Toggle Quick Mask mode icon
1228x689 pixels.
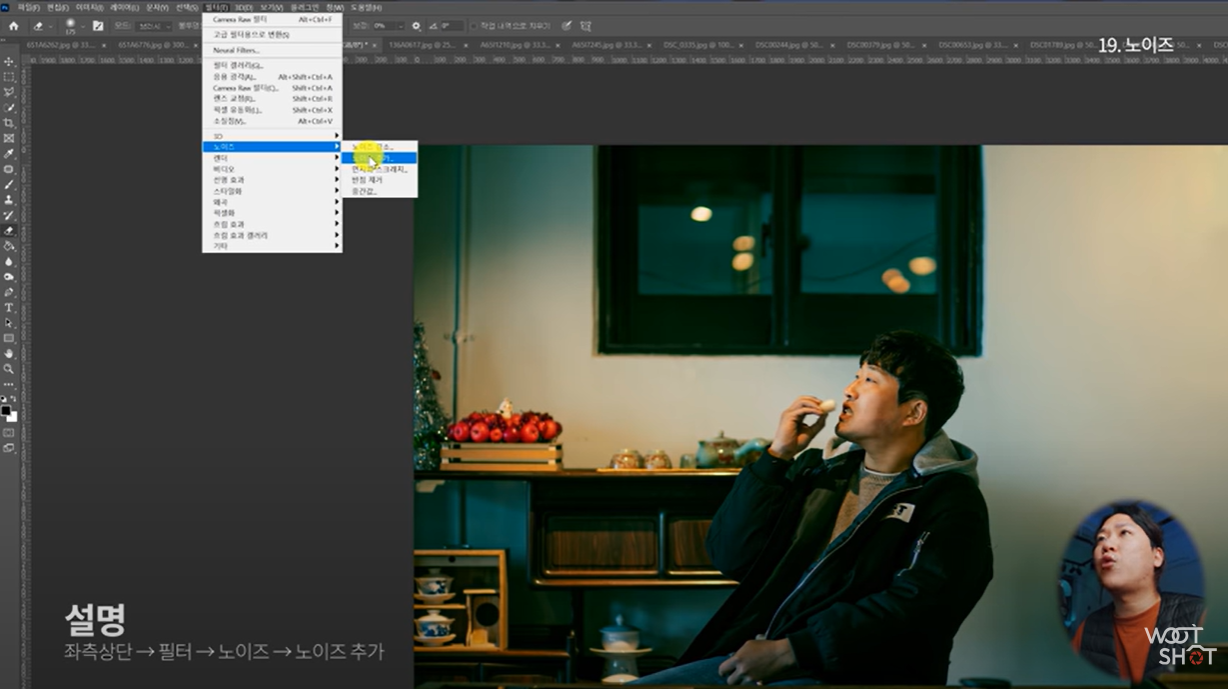point(9,432)
